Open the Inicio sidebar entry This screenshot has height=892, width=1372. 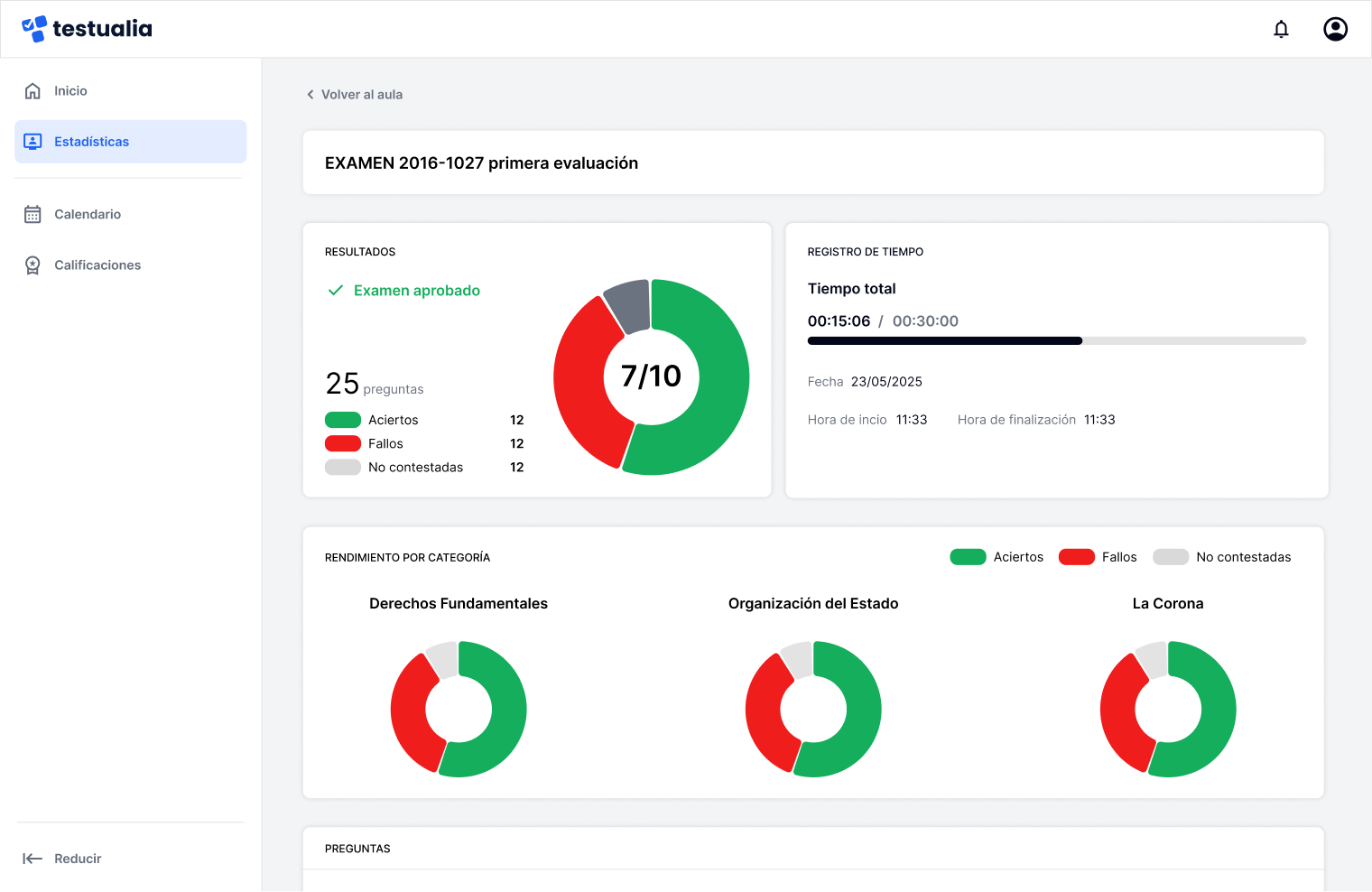click(x=70, y=90)
